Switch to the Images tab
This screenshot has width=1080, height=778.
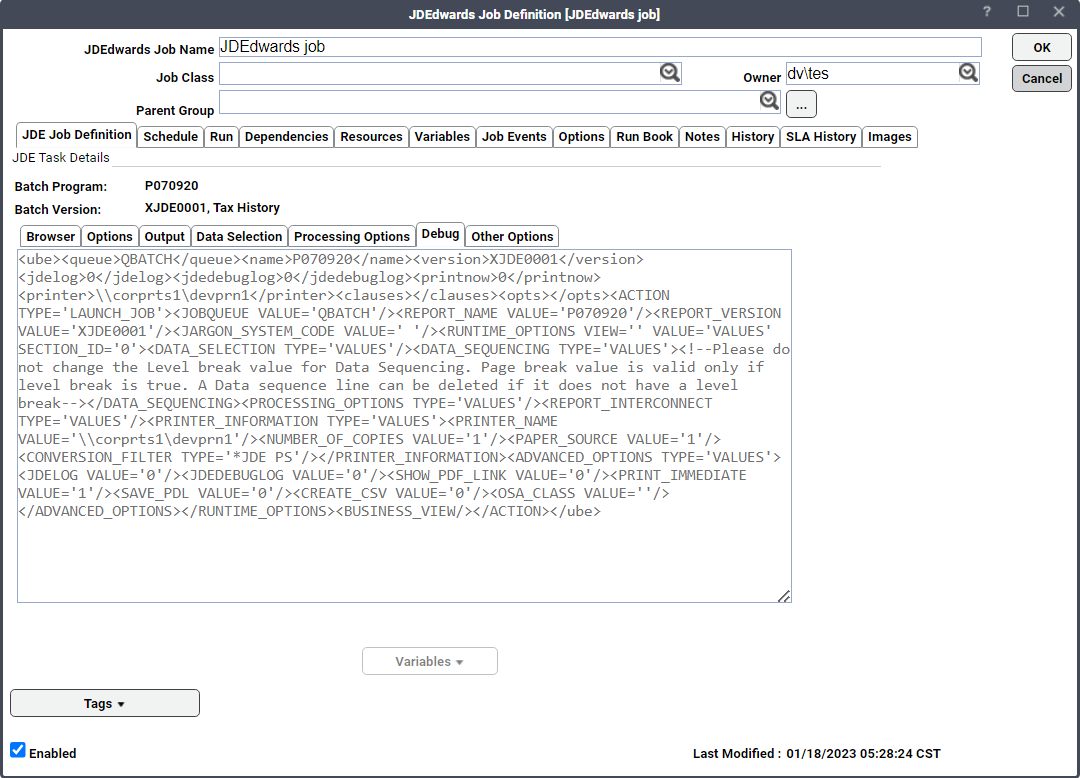pos(889,136)
